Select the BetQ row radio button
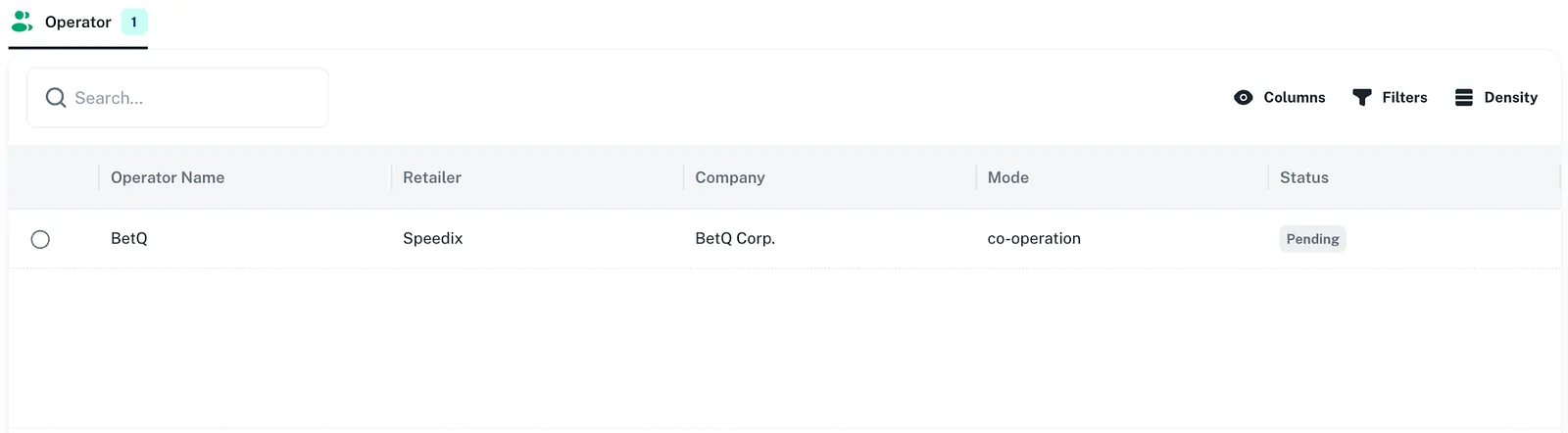Viewport: 1568px width, 433px height. click(40, 239)
